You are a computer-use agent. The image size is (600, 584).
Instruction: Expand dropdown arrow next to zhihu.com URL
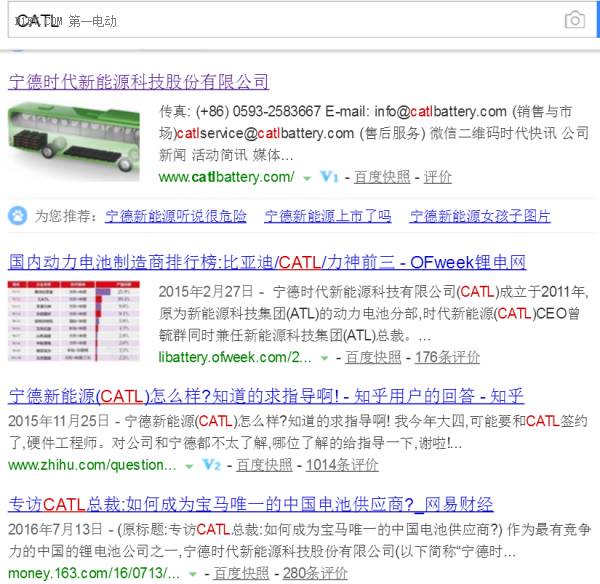pos(189,466)
